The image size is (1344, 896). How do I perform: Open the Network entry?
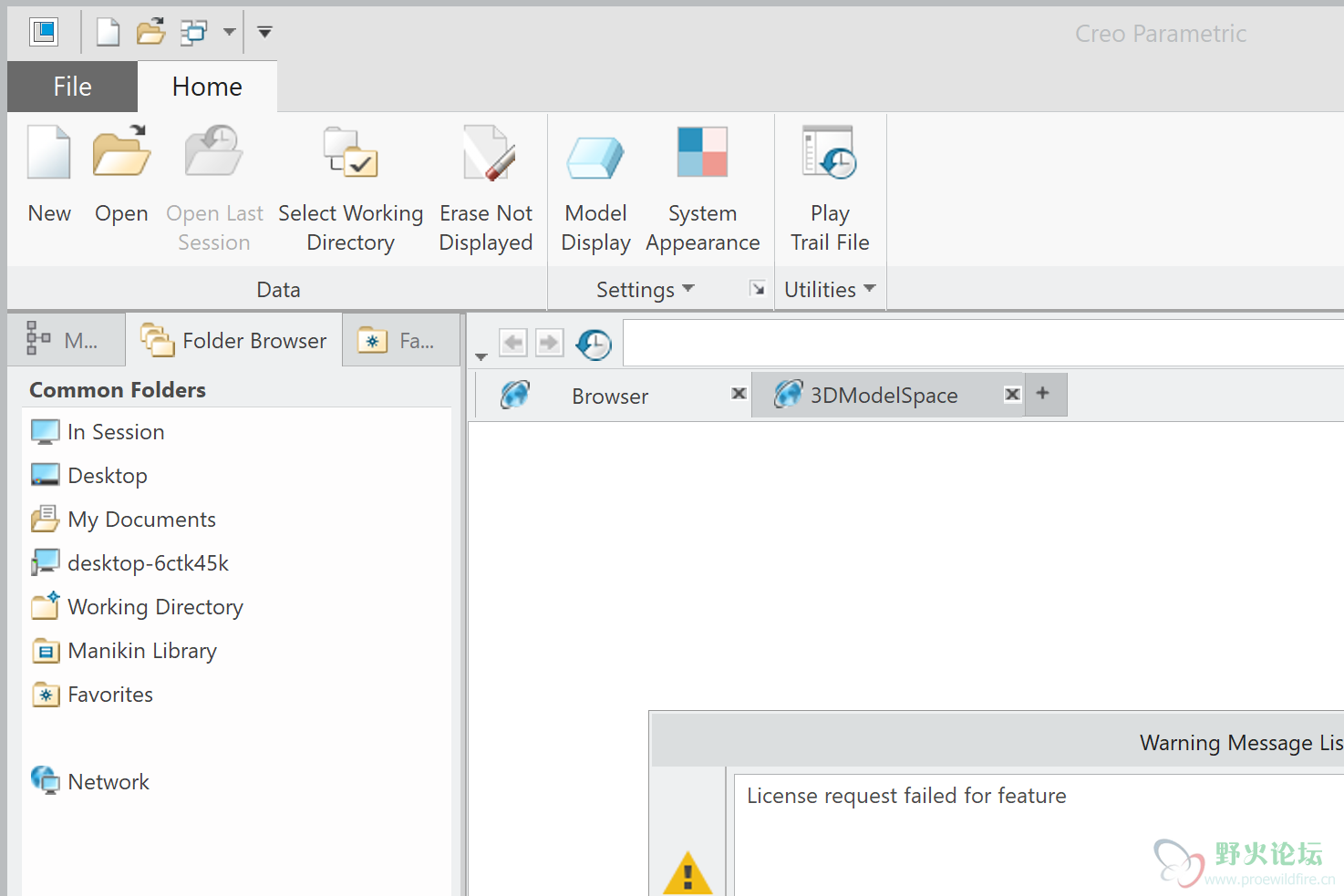coord(89,781)
